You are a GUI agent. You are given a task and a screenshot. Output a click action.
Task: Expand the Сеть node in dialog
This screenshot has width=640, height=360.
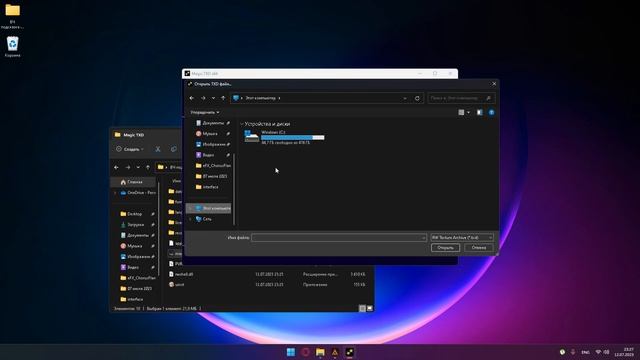click(x=190, y=219)
